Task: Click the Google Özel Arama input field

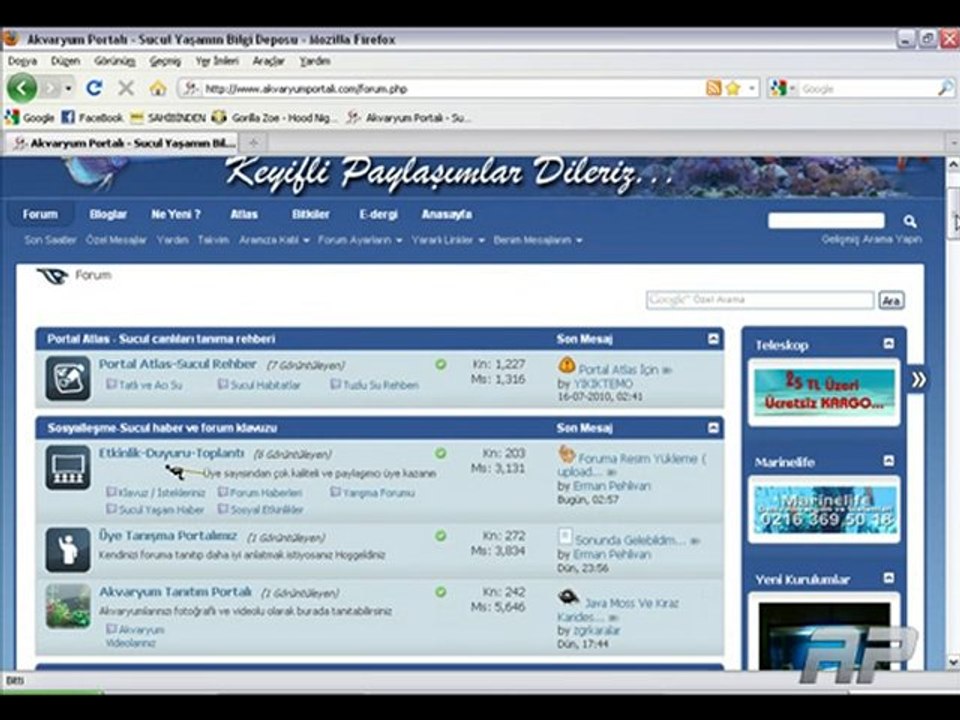Action: (x=760, y=300)
